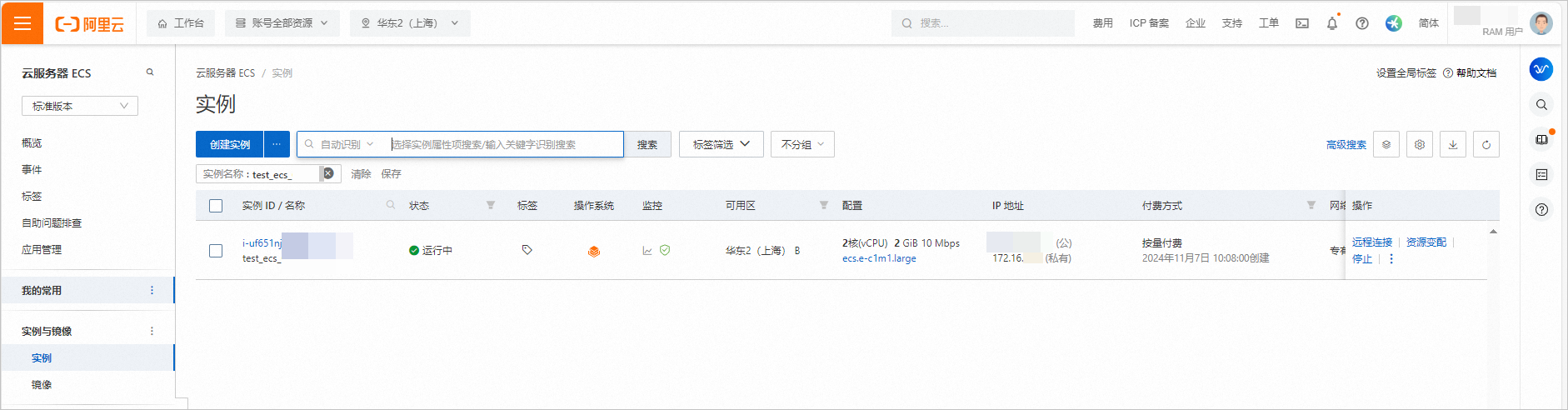Click 保存 to save the filter

point(391,173)
